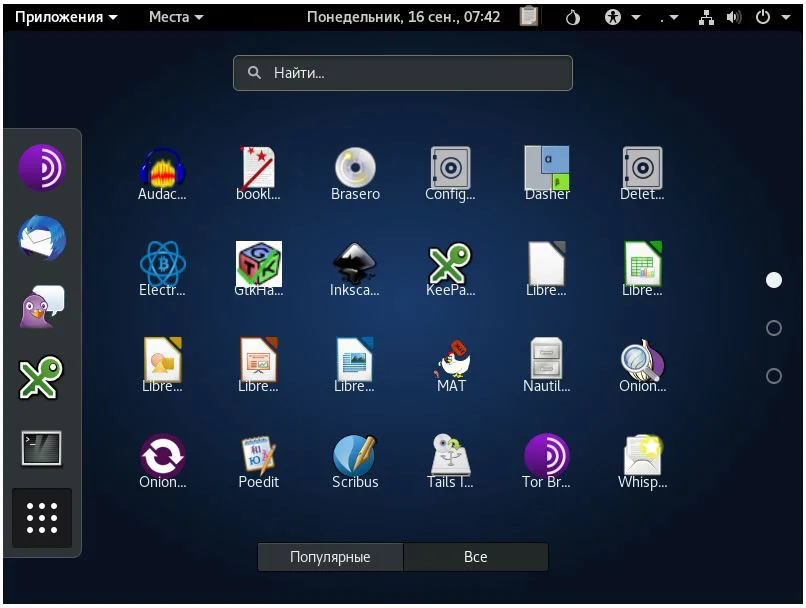Expand the Места menu

click(176, 17)
